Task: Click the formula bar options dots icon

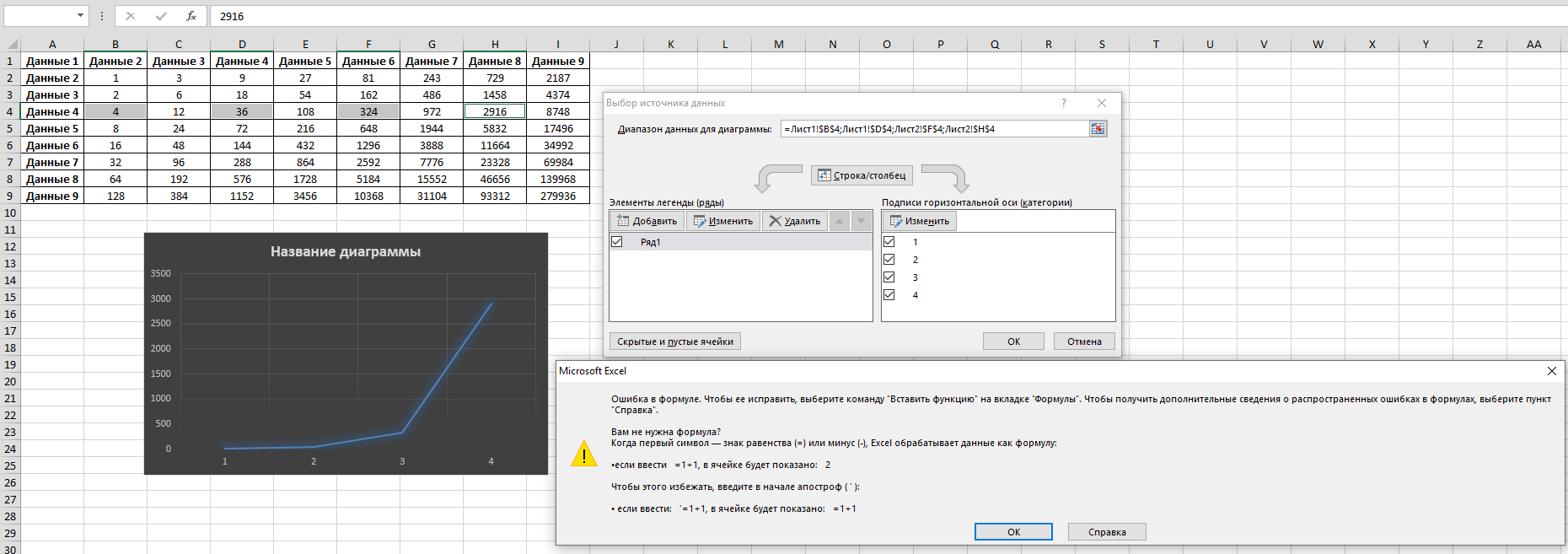Action: click(102, 16)
